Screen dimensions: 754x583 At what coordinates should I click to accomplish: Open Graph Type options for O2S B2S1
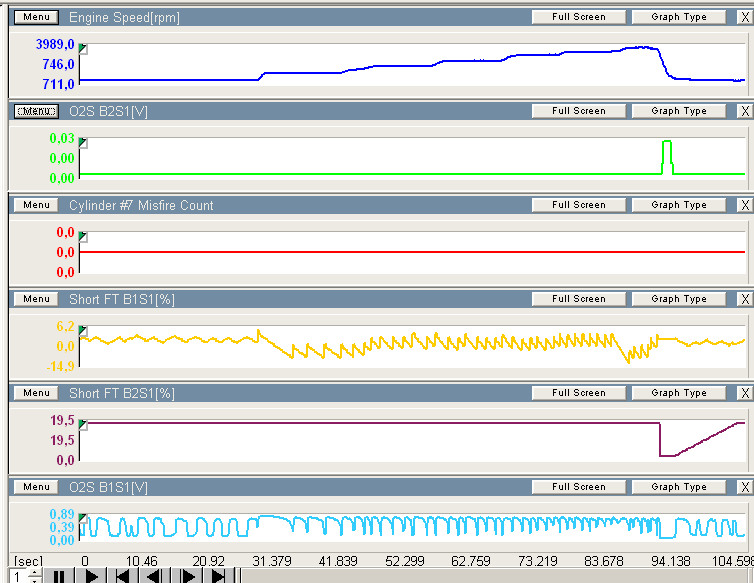pos(679,111)
